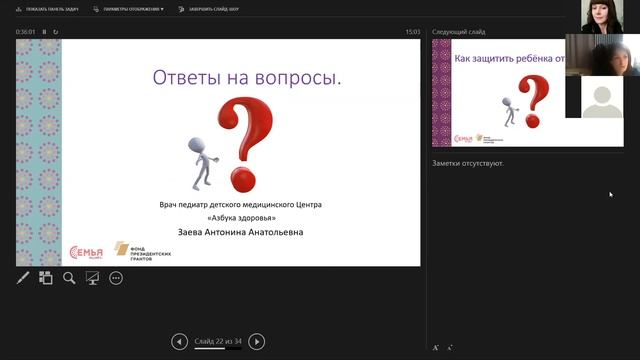Increase the notes text size
640x360 pixels.
(x=436, y=348)
